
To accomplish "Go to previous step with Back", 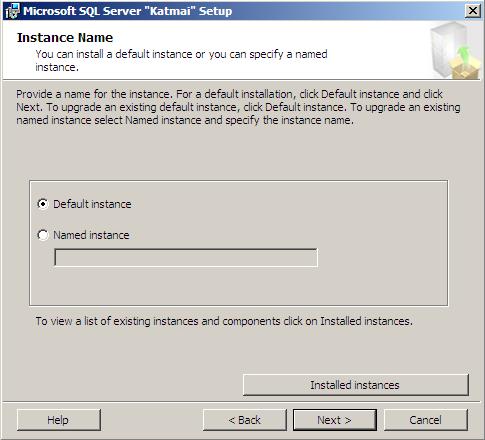I will 245,420.
